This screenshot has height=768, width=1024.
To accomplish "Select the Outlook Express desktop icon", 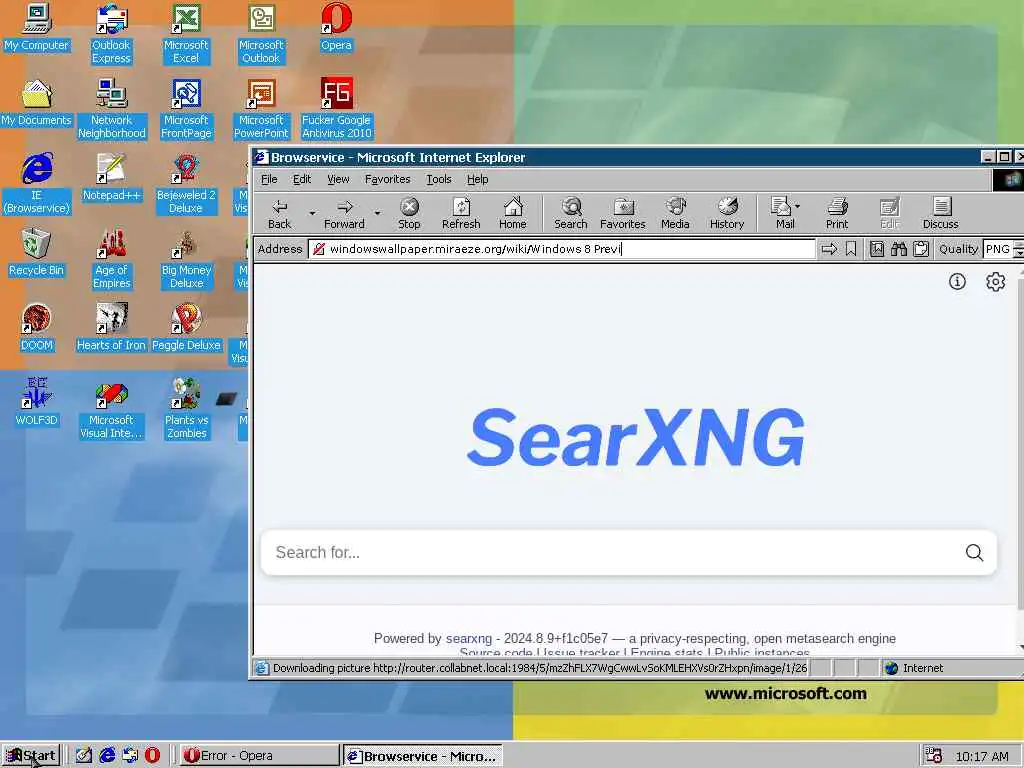I will 111,33.
